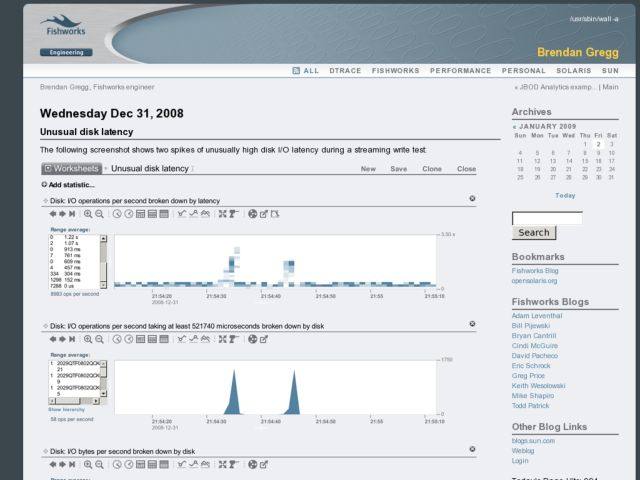640x480 pixels.
Task: Close the disk breakdown statistic panel
Action: pos(472,325)
